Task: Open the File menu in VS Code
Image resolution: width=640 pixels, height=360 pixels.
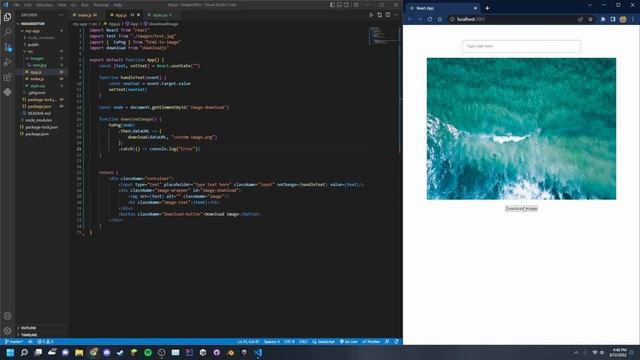Action: coord(16,5)
